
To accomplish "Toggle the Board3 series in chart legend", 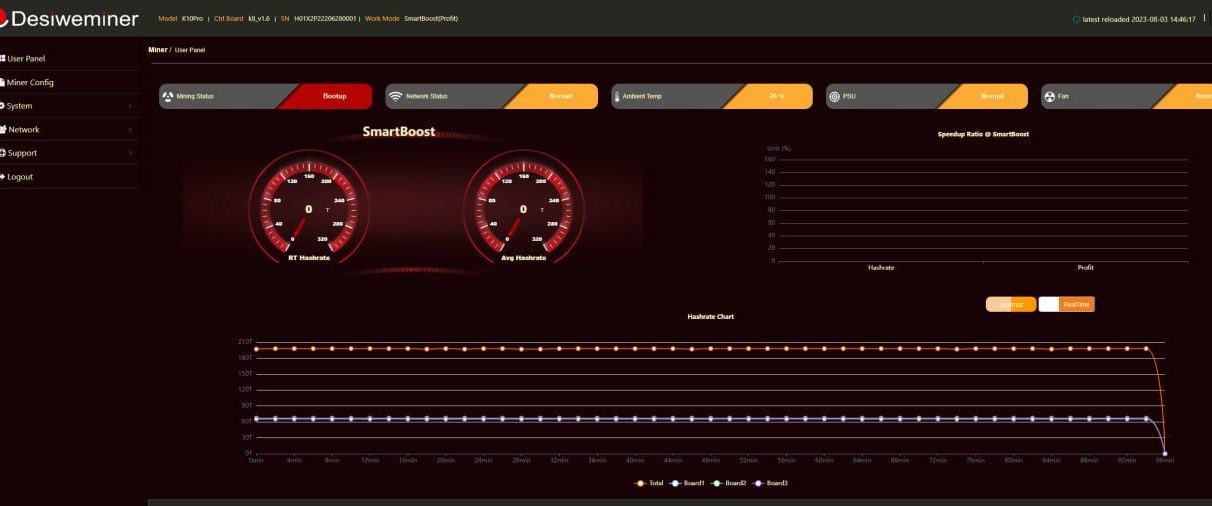I will click(x=771, y=483).
